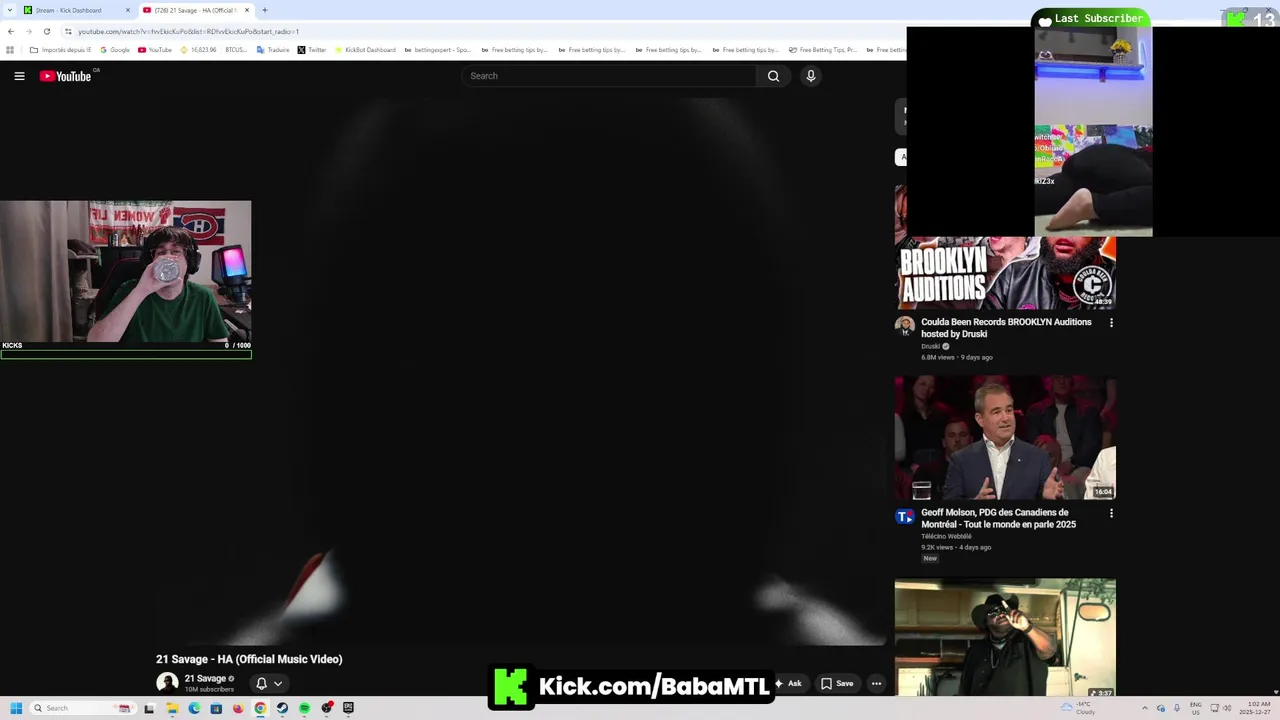Click the Télécino Webtélé channel name

pyautogui.click(x=946, y=536)
